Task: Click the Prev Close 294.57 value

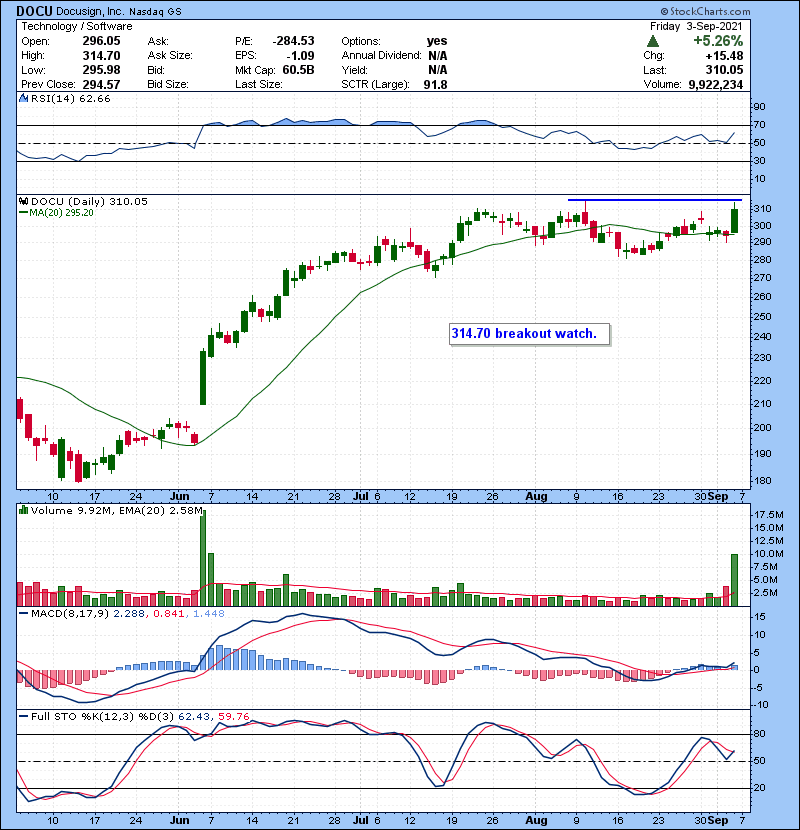Action: click(101, 85)
